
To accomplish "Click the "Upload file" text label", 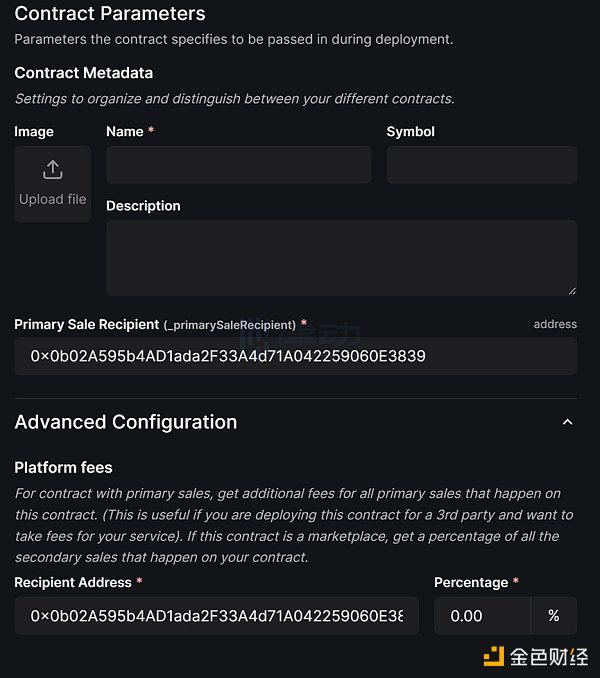I will [x=52, y=199].
